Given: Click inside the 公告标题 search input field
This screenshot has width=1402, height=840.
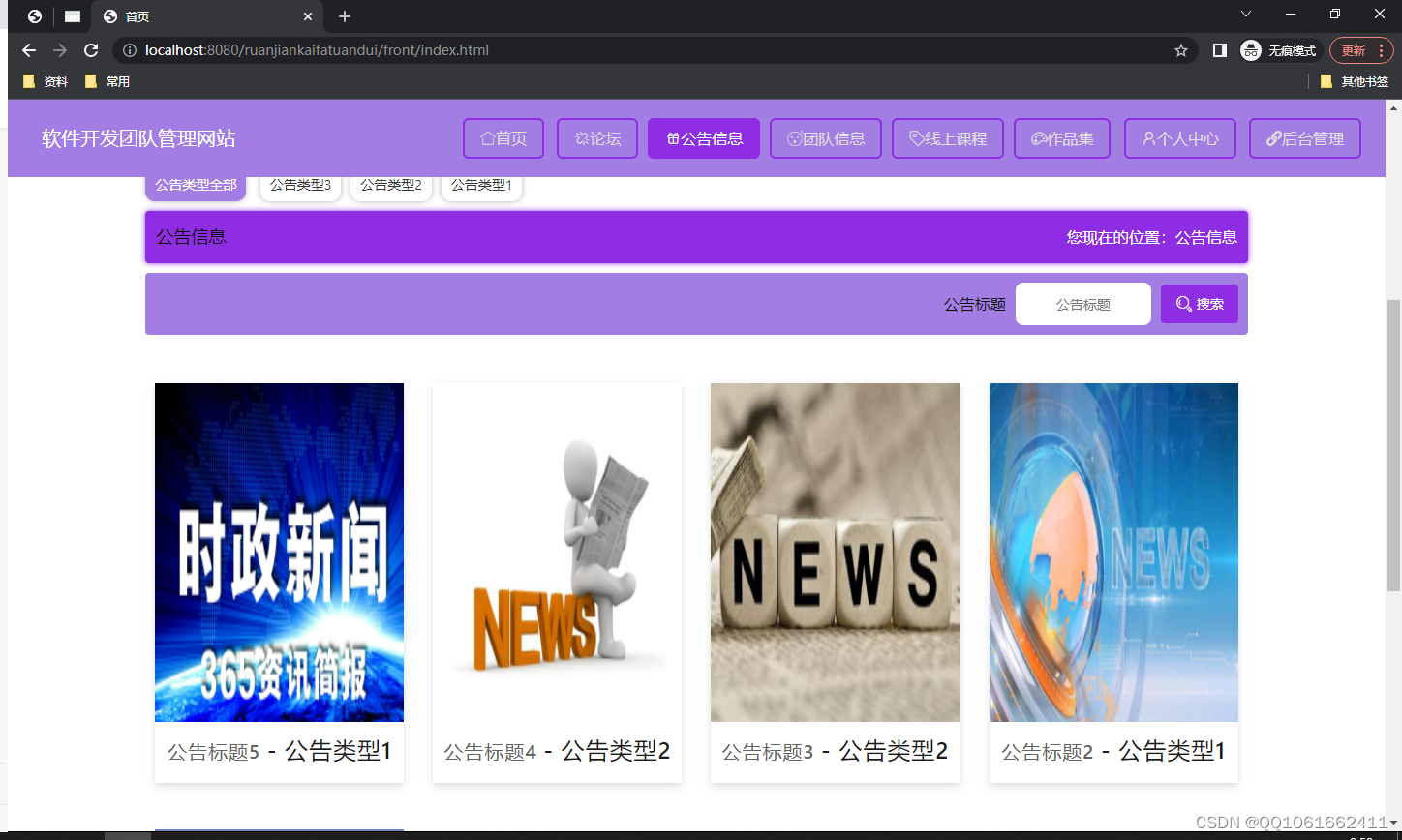Looking at the screenshot, I should coord(1082,303).
